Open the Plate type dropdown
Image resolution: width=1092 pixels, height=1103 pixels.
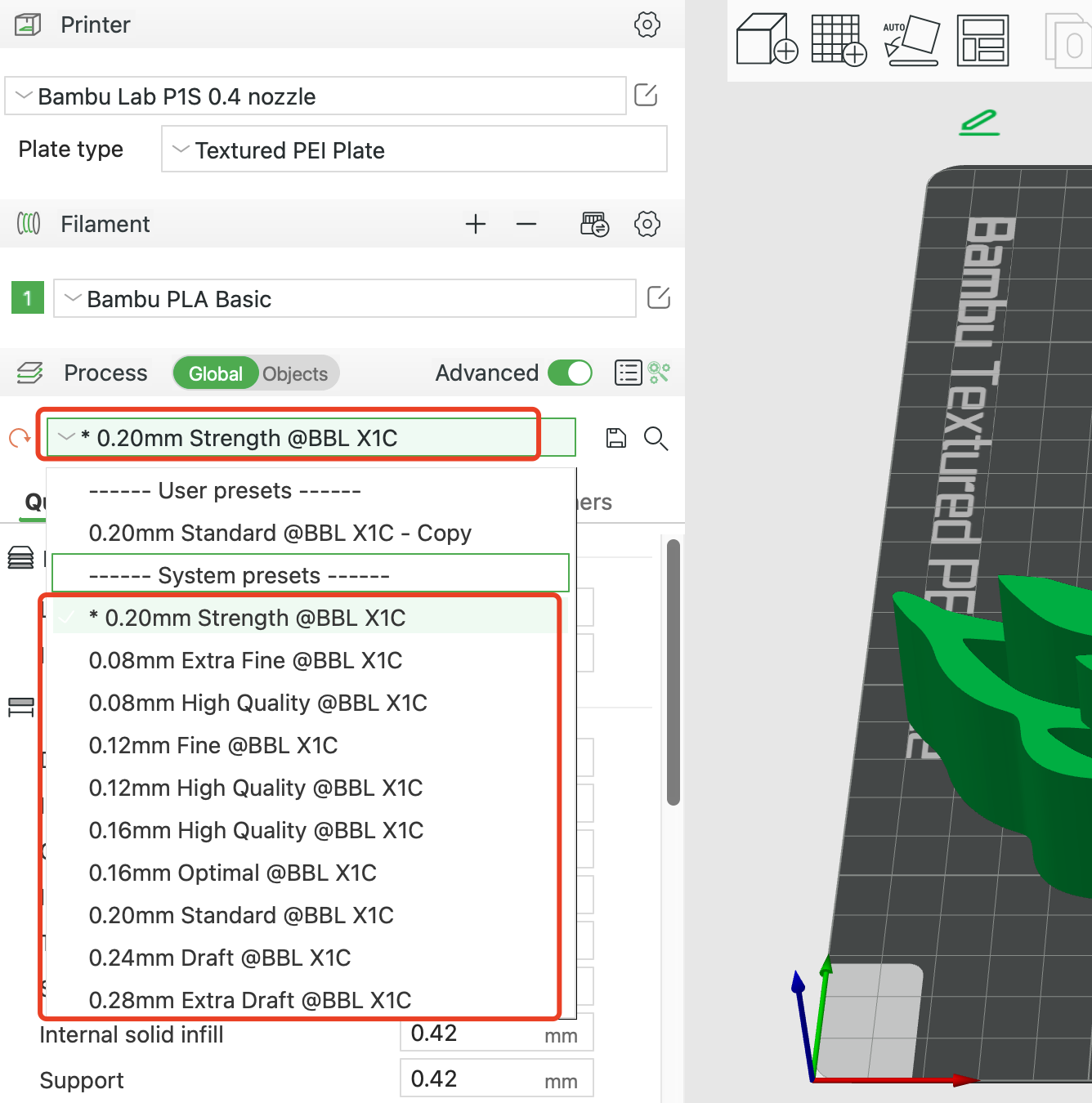[414, 150]
